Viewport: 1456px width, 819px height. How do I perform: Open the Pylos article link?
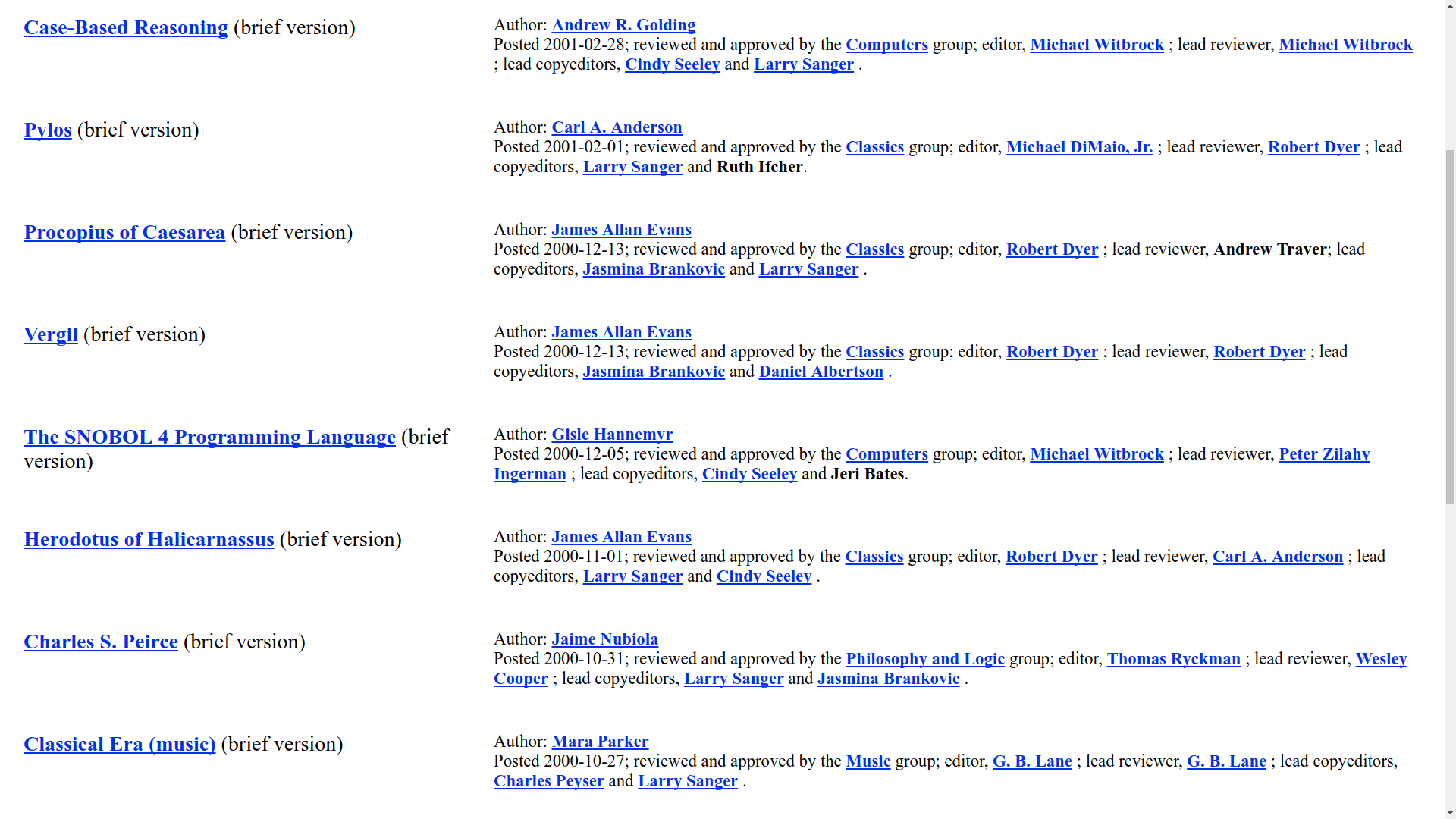tap(48, 130)
